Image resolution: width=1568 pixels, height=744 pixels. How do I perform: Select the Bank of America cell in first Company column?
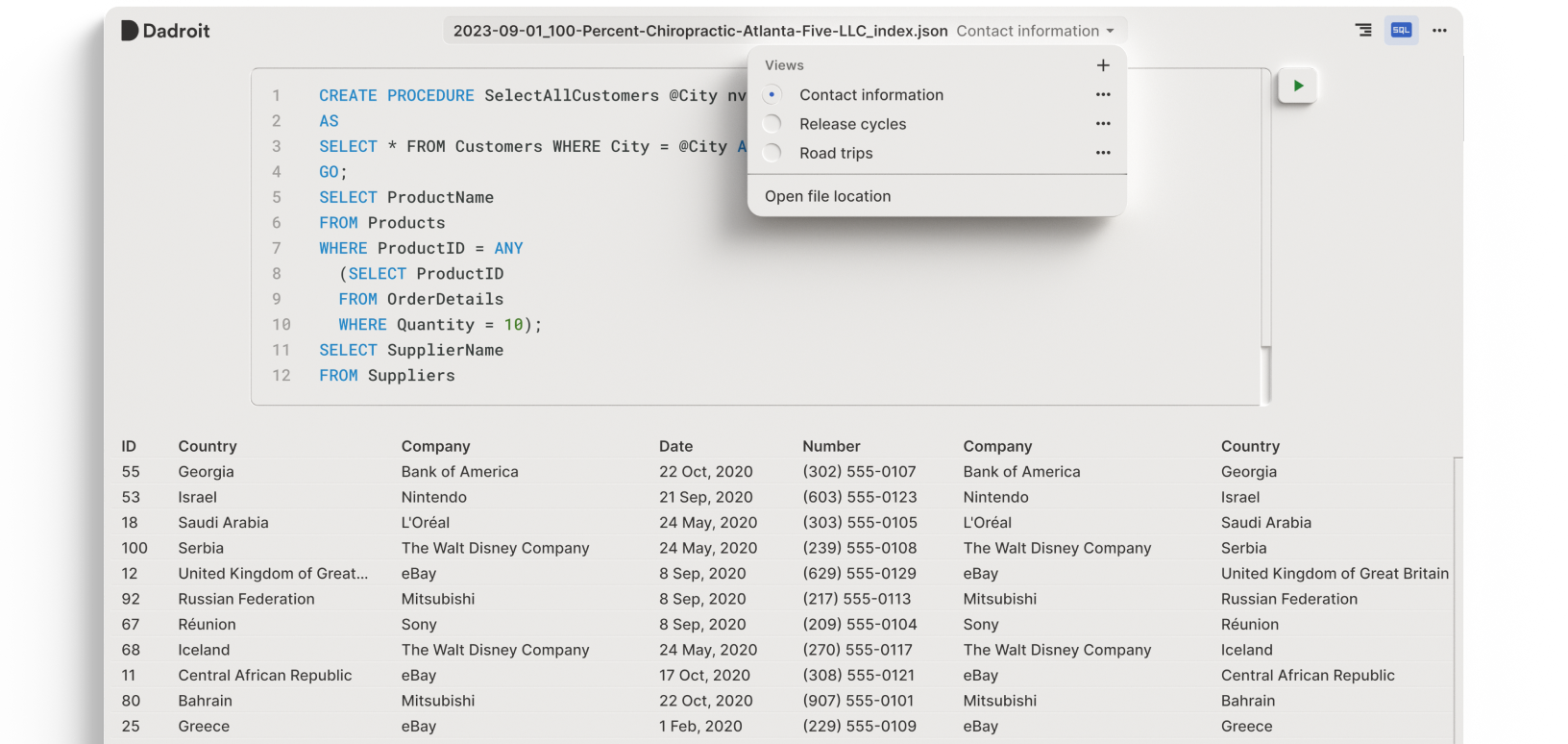click(460, 472)
